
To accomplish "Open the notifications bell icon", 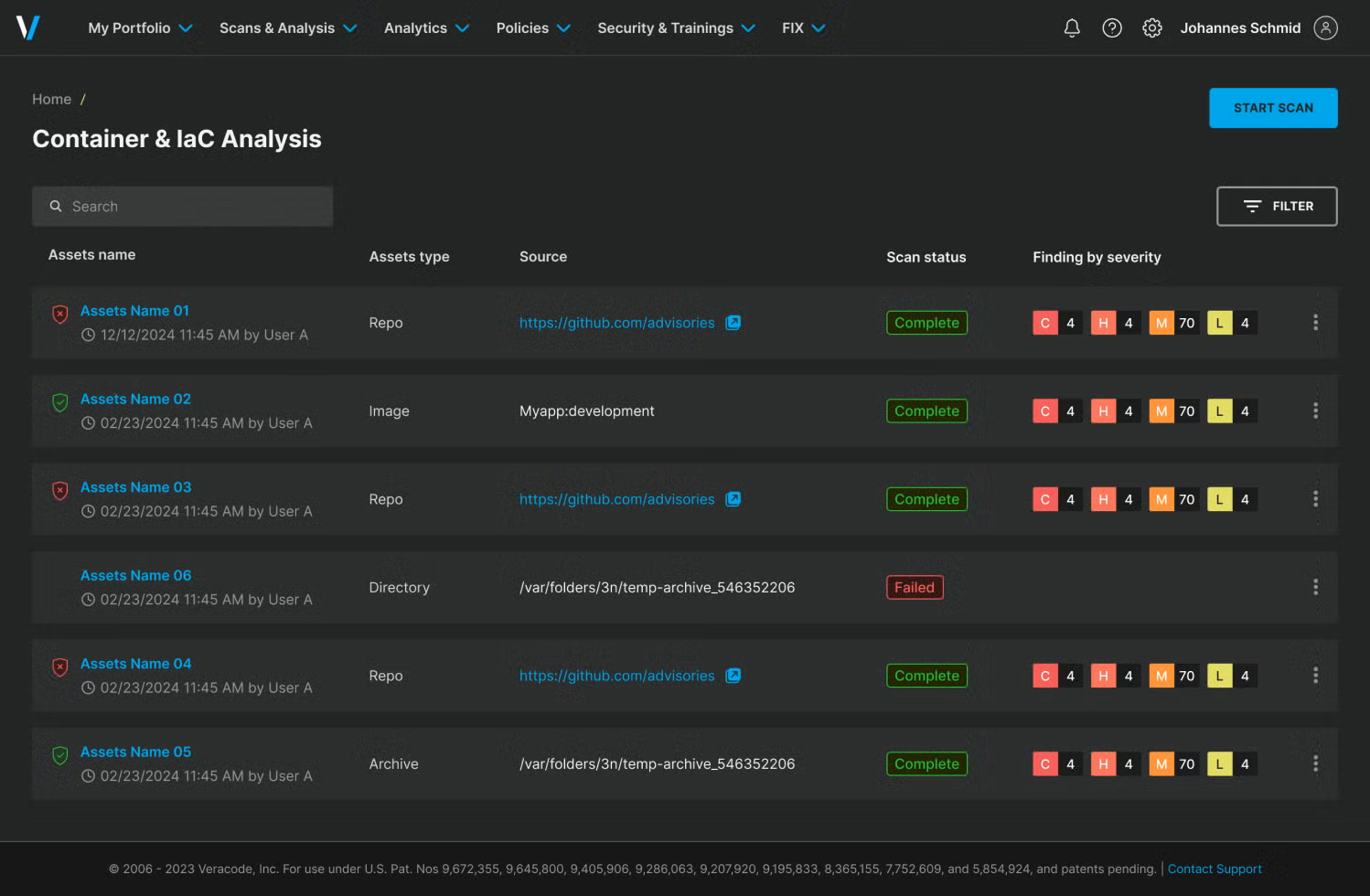I will [1071, 27].
